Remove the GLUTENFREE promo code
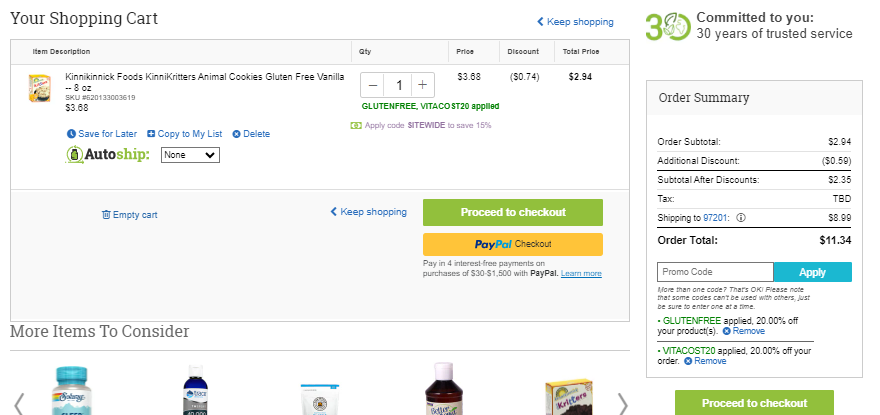The height and width of the screenshot is (415, 880). (x=744, y=331)
